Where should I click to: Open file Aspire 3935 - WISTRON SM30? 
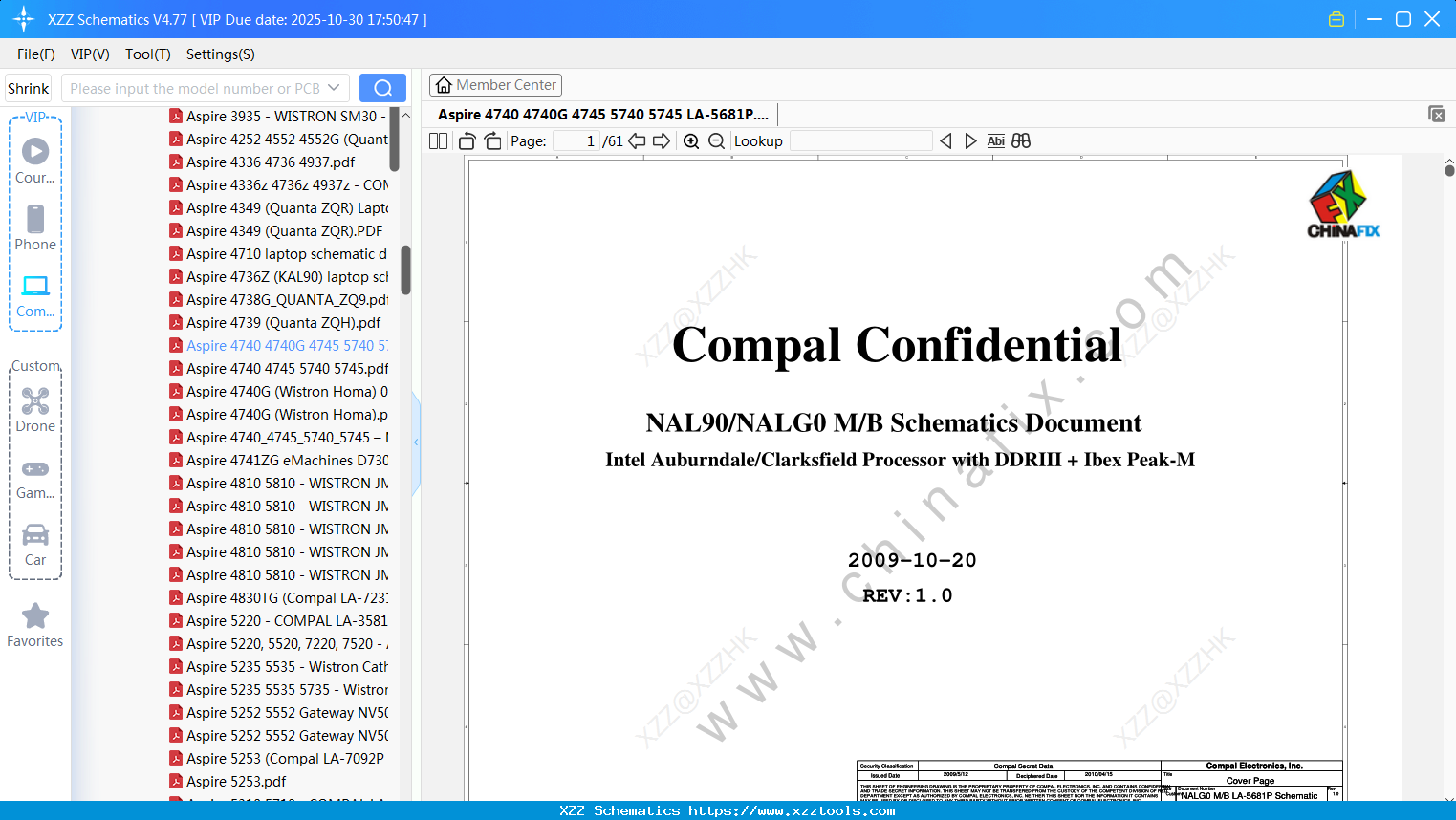tap(278, 116)
